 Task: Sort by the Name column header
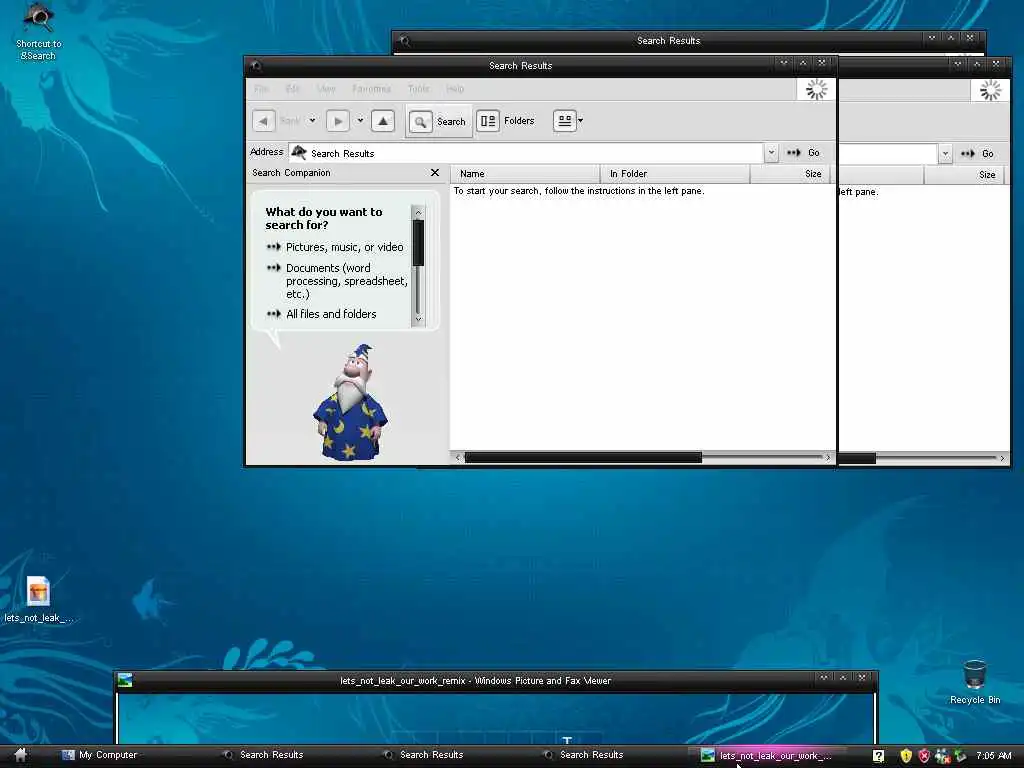pyautogui.click(x=524, y=174)
